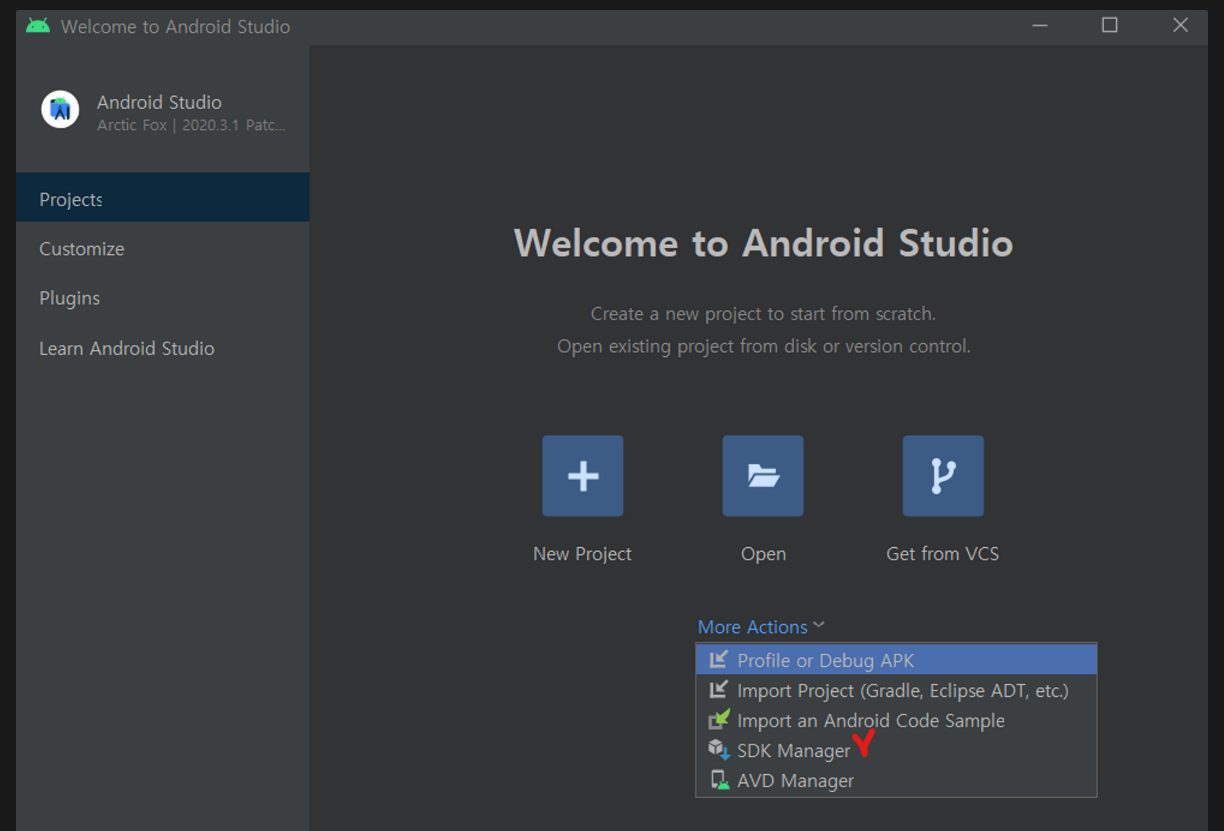Open AVD Manager from the menu
The image size is (1224, 831).
point(896,780)
